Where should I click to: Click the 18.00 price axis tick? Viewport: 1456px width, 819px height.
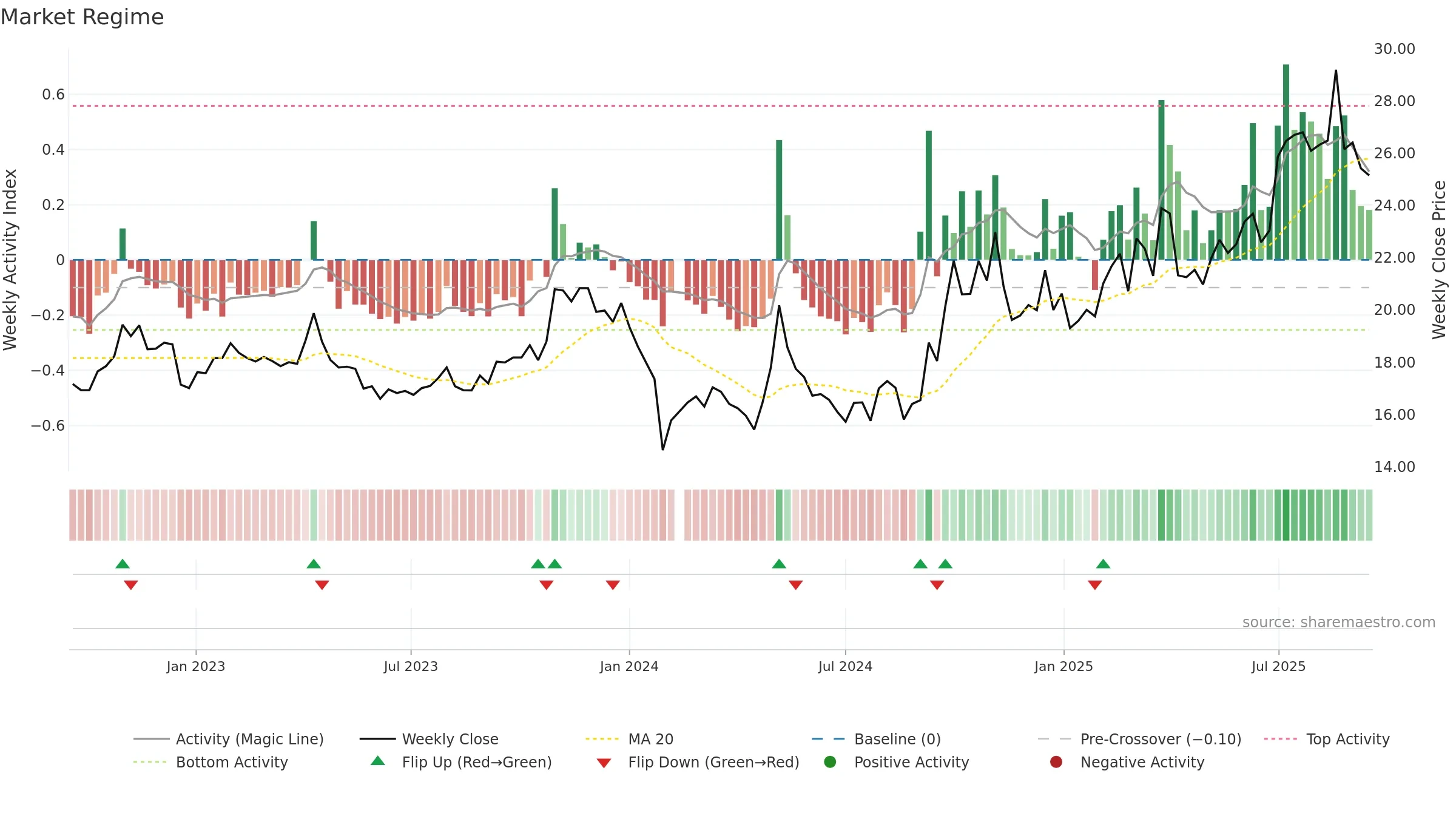coord(1395,362)
